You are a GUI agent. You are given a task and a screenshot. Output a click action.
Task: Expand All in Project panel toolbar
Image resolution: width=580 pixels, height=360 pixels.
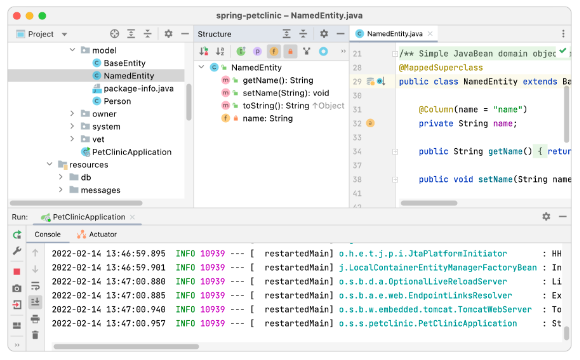pos(131,34)
